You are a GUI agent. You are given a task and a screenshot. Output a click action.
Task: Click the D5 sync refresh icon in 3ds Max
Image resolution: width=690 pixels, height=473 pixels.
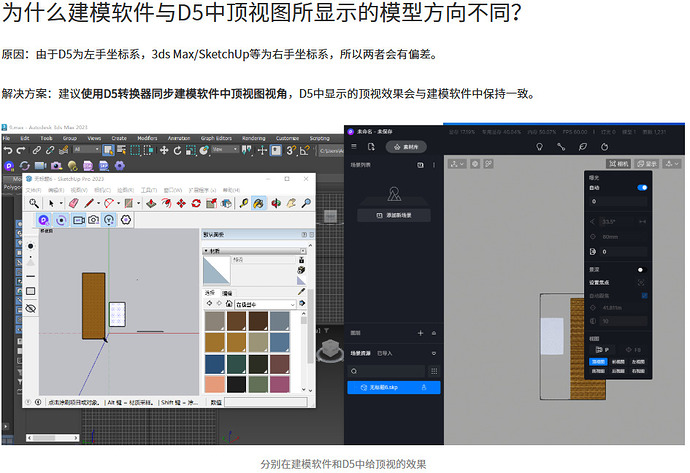point(24,166)
